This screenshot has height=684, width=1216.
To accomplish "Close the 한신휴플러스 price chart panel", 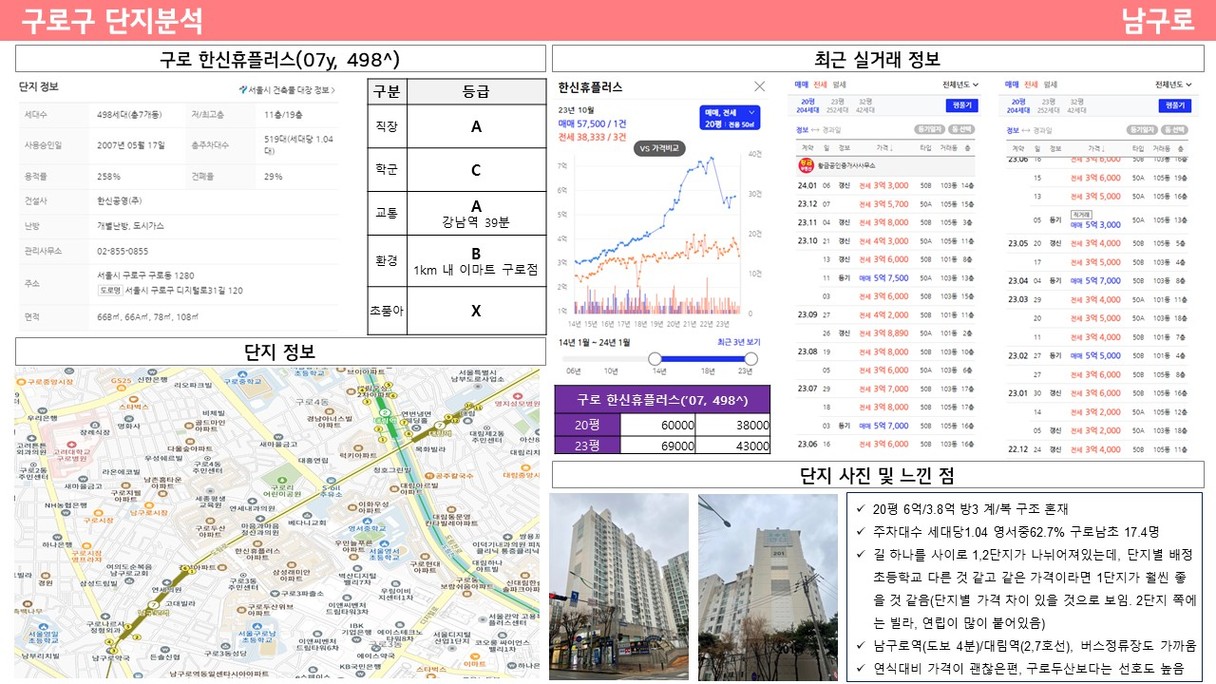I will coord(759,87).
